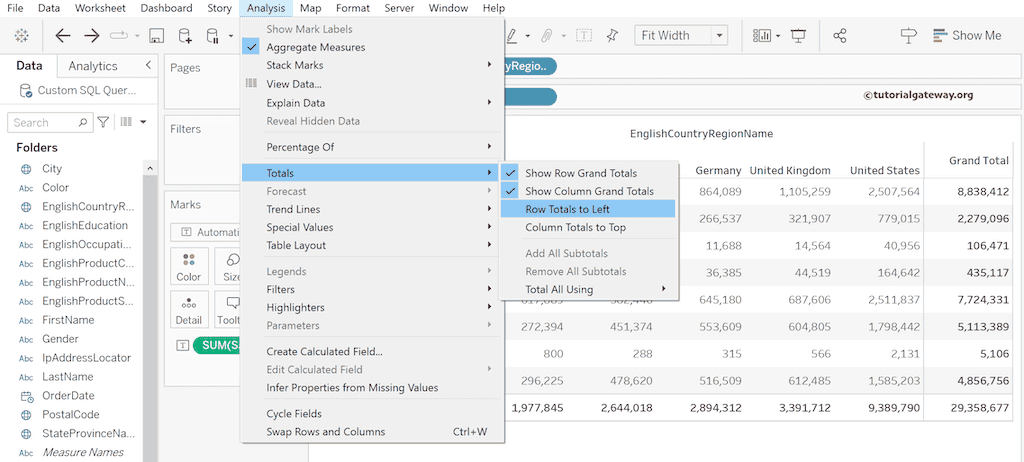1024x462 pixels.
Task: Open the Fit Width dropdown
Action: (719, 36)
